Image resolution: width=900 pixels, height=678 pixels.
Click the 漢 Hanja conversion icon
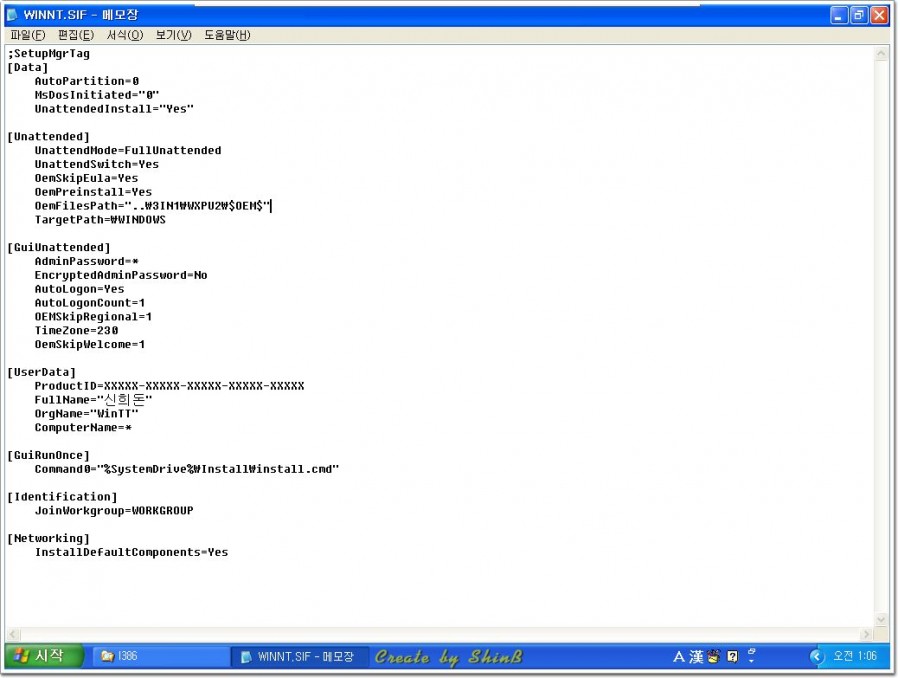696,657
